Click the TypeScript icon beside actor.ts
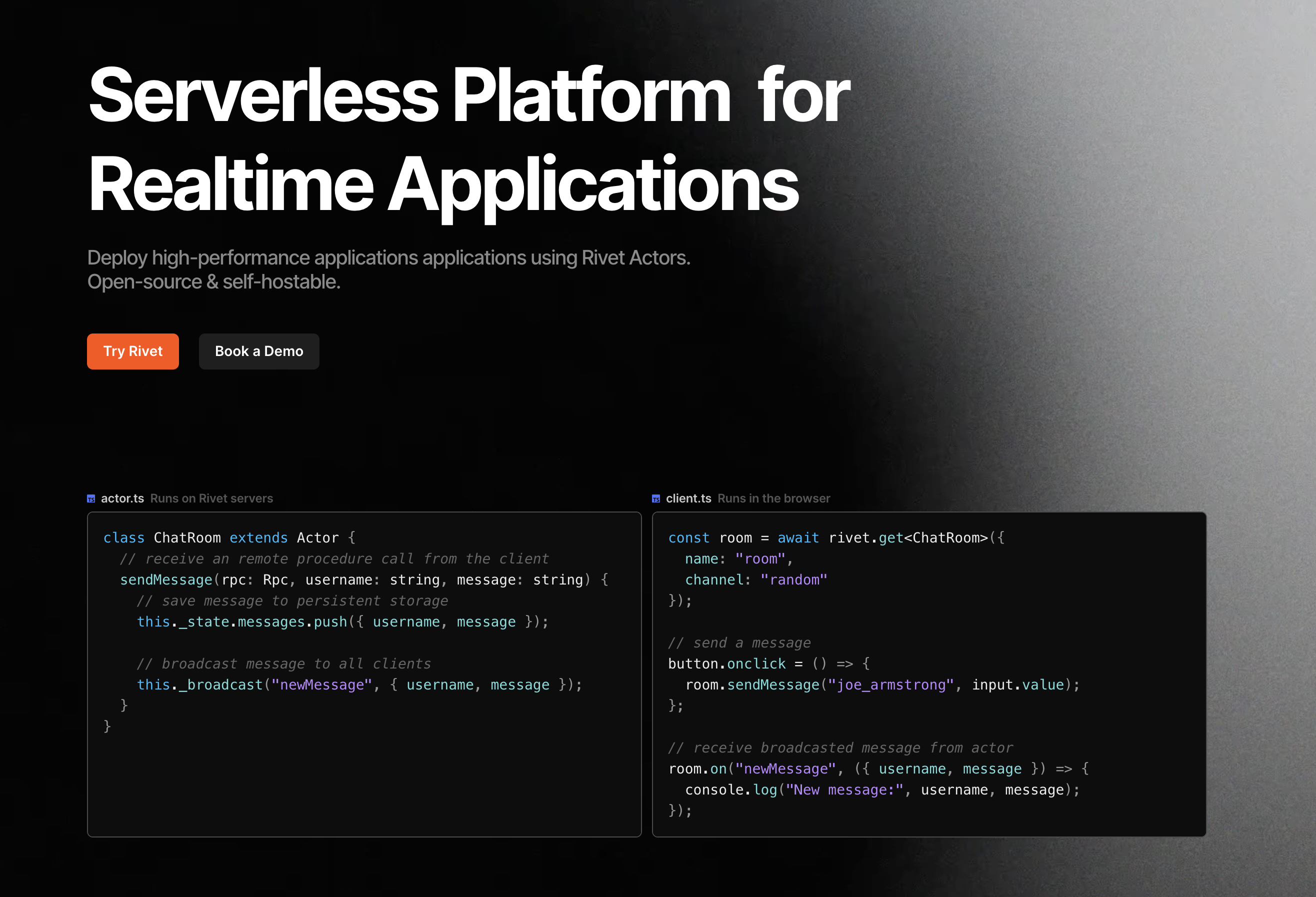1316x897 pixels. [x=91, y=498]
